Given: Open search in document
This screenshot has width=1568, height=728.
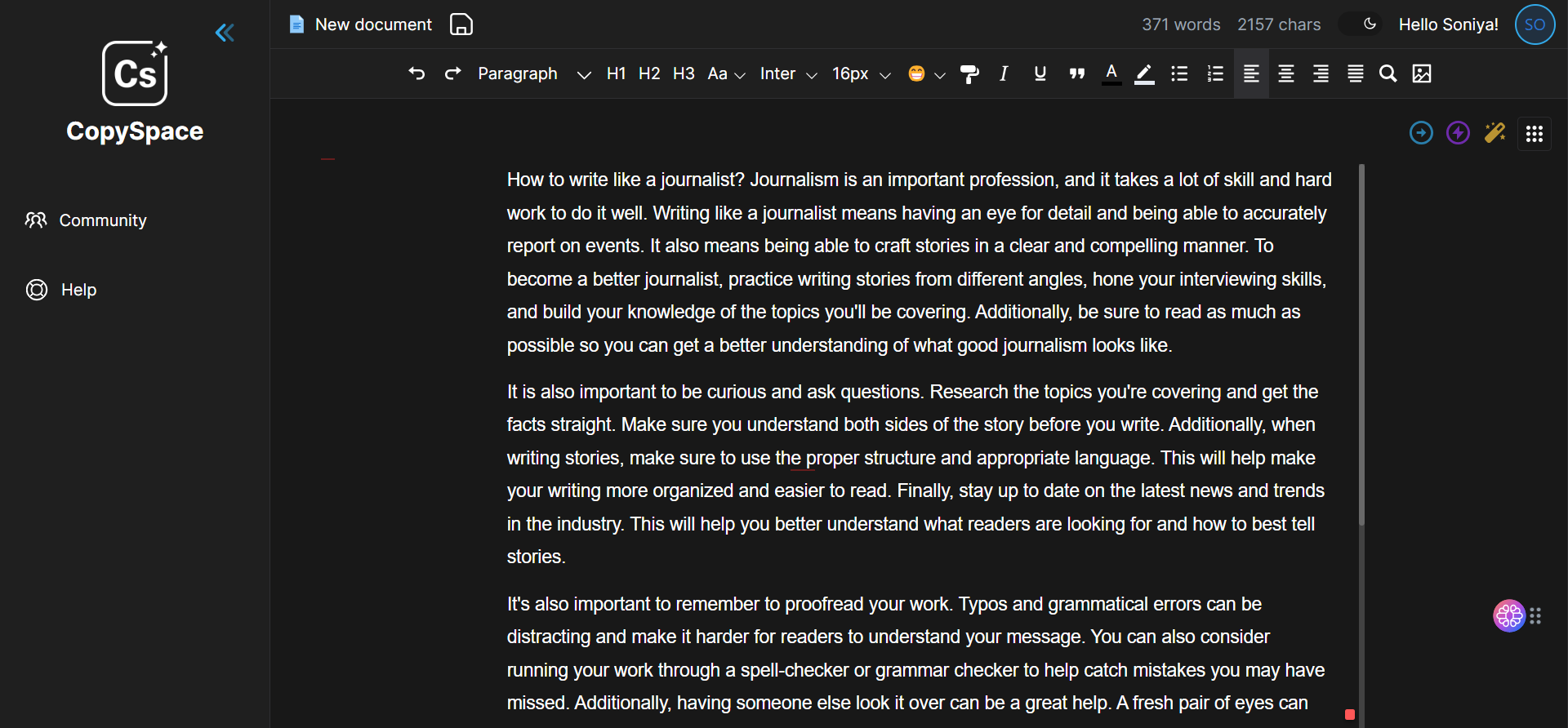Looking at the screenshot, I should (x=1388, y=73).
